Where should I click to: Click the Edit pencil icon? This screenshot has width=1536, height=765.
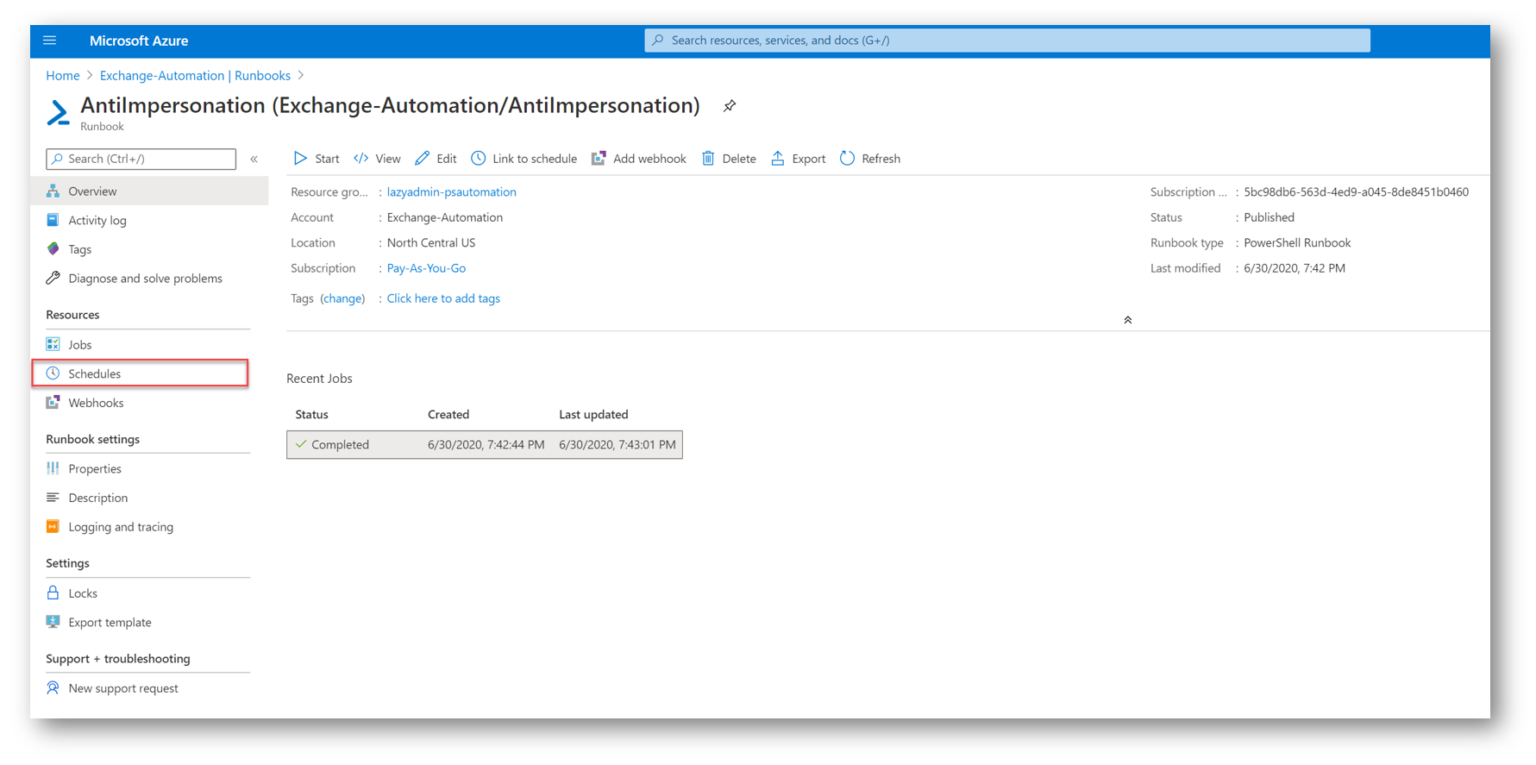[x=422, y=159]
